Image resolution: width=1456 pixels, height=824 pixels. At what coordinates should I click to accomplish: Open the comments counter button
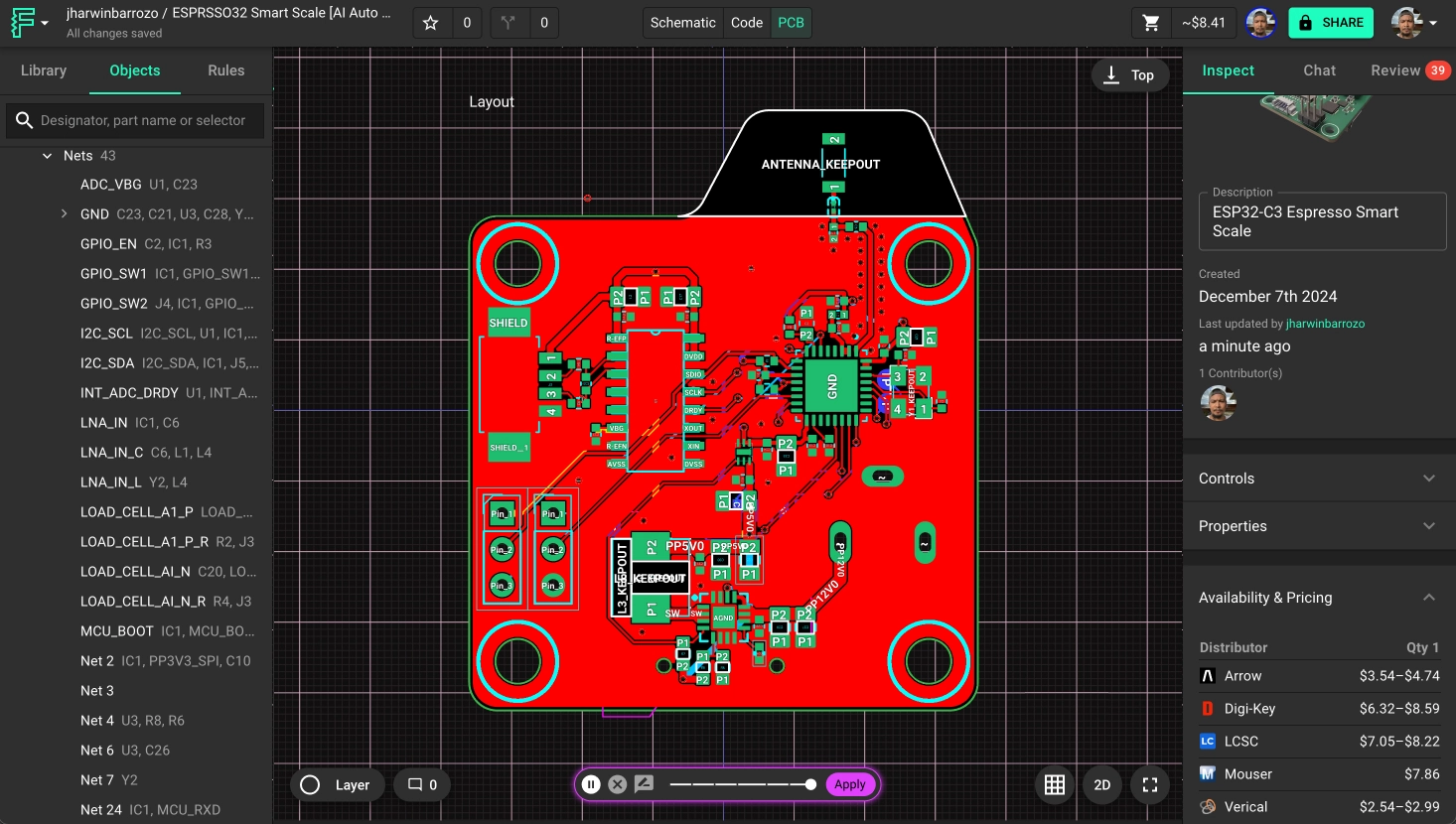click(422, 785)
